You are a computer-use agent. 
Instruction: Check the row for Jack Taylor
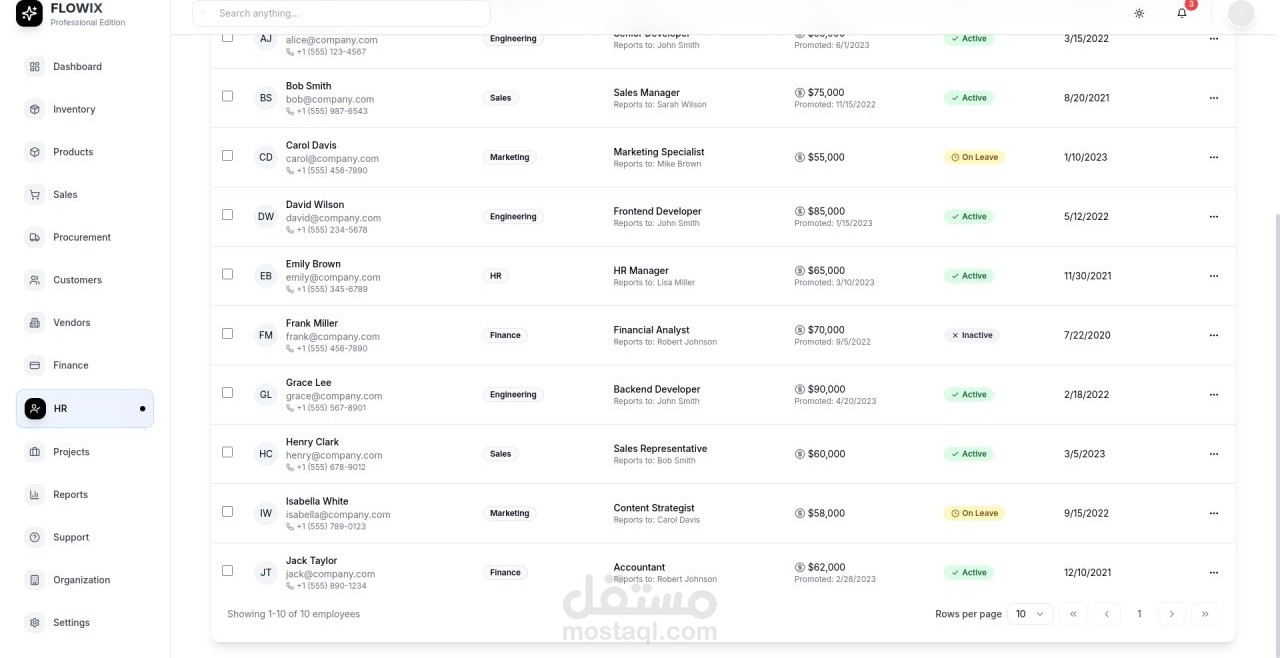click(227, 571)
